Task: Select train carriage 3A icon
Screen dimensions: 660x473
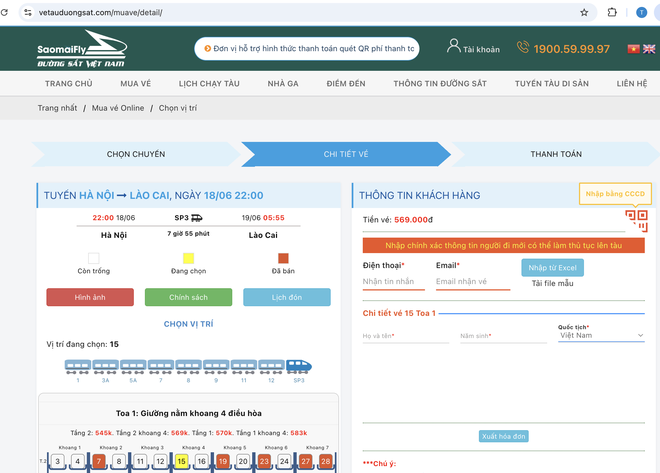Action: [x=105, y=367]
